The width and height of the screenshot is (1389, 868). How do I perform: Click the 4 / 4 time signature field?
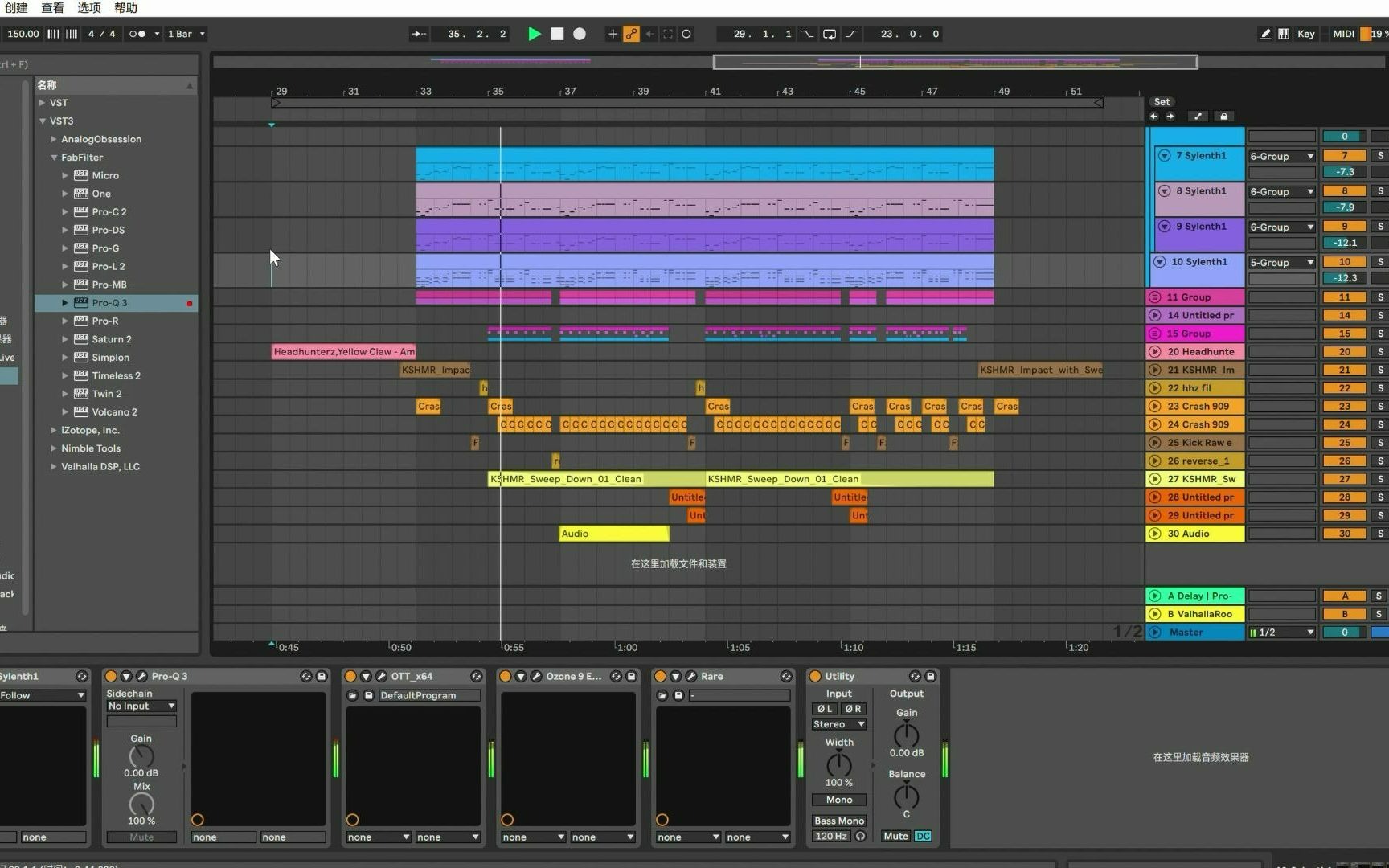coord(101,34)
